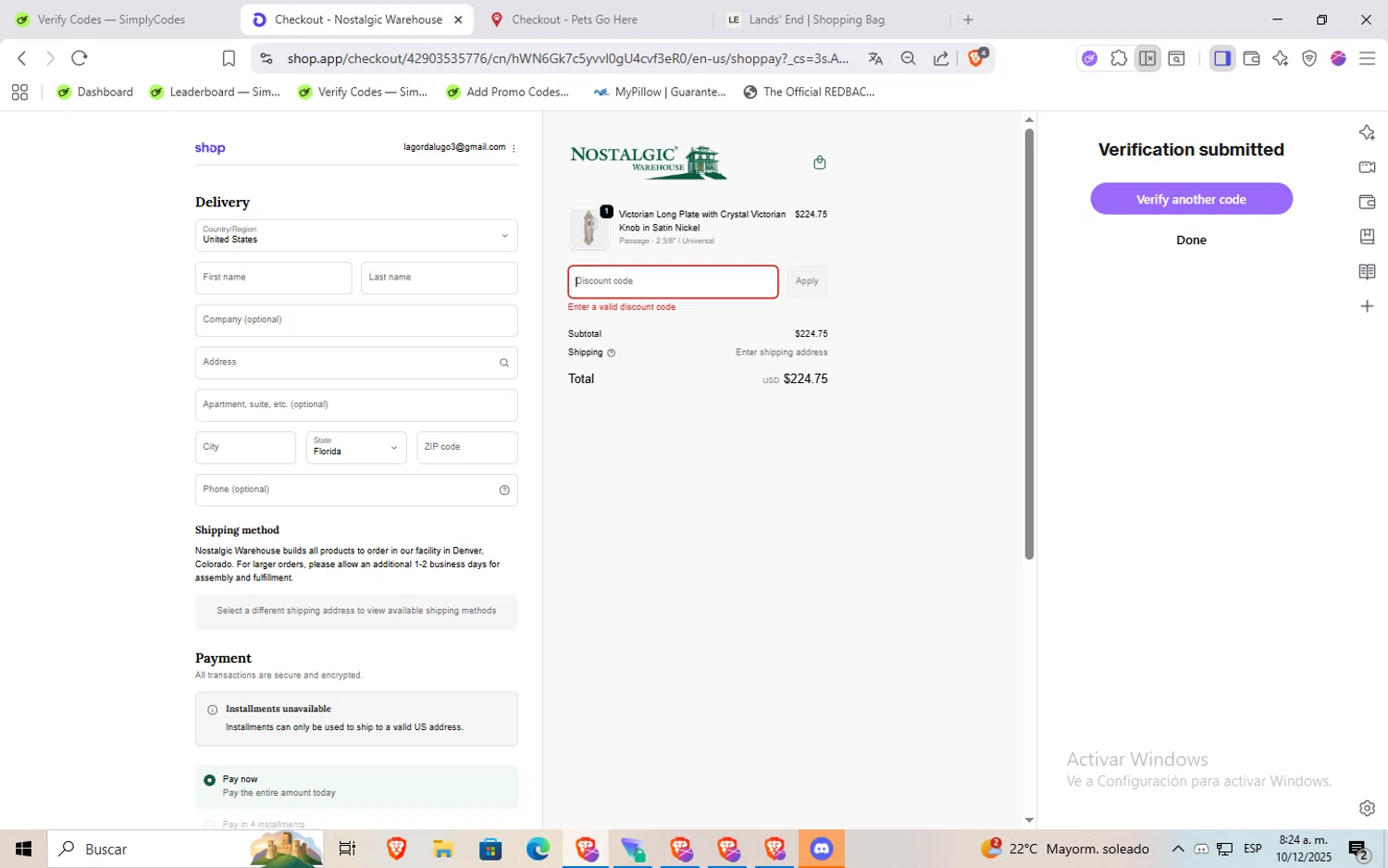
Task: Click the zoom magnifier icon in address bar
Action: tap(909, 58)
